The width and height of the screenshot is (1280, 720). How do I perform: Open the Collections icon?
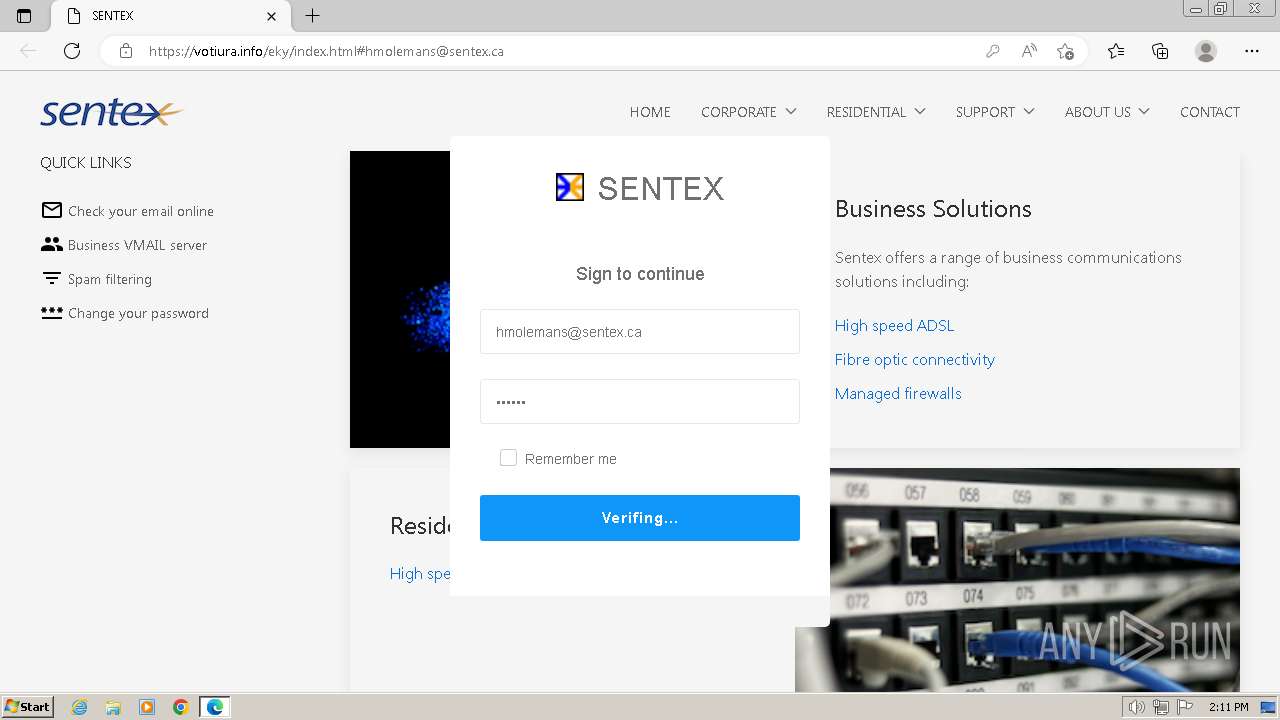click(x=1160, y=51)
